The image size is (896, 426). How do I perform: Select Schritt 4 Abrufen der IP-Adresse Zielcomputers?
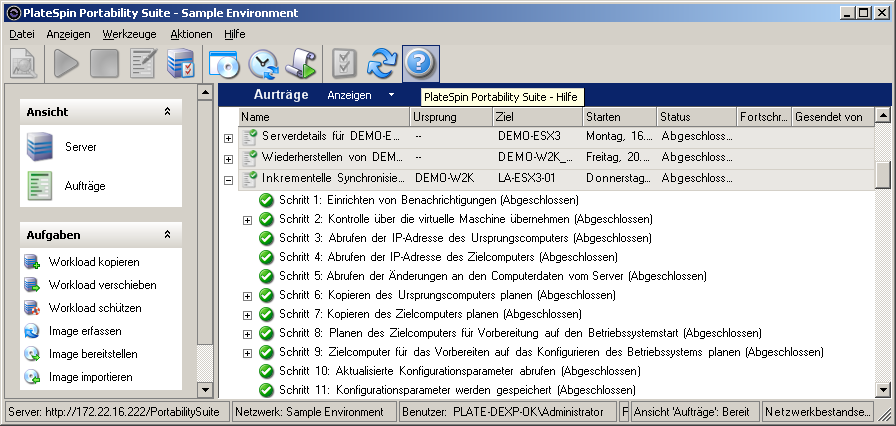click(449, 257)
